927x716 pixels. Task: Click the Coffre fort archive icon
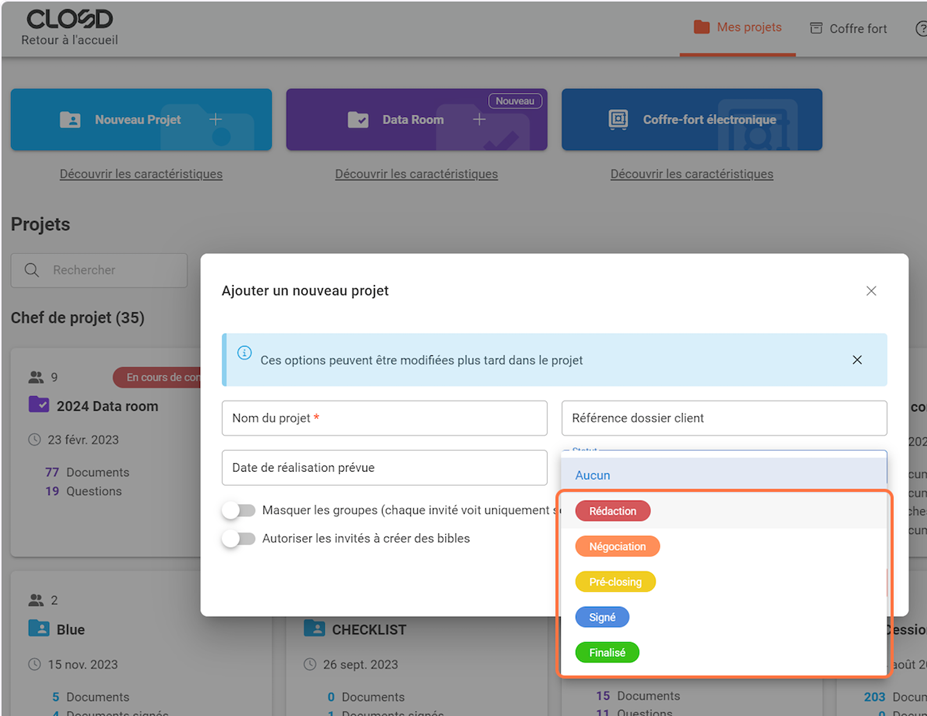point(816,28)
